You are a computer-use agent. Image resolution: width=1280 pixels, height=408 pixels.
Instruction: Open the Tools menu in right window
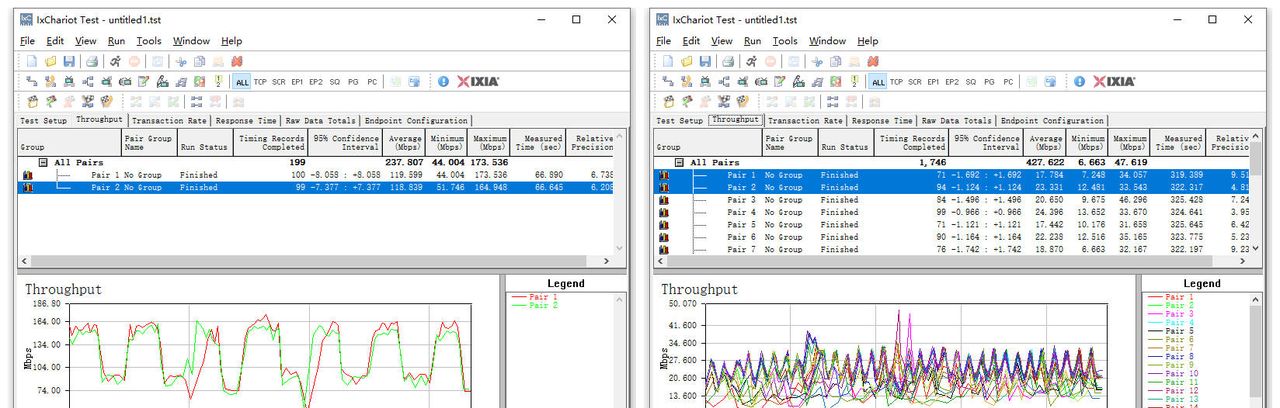(785, 41)
